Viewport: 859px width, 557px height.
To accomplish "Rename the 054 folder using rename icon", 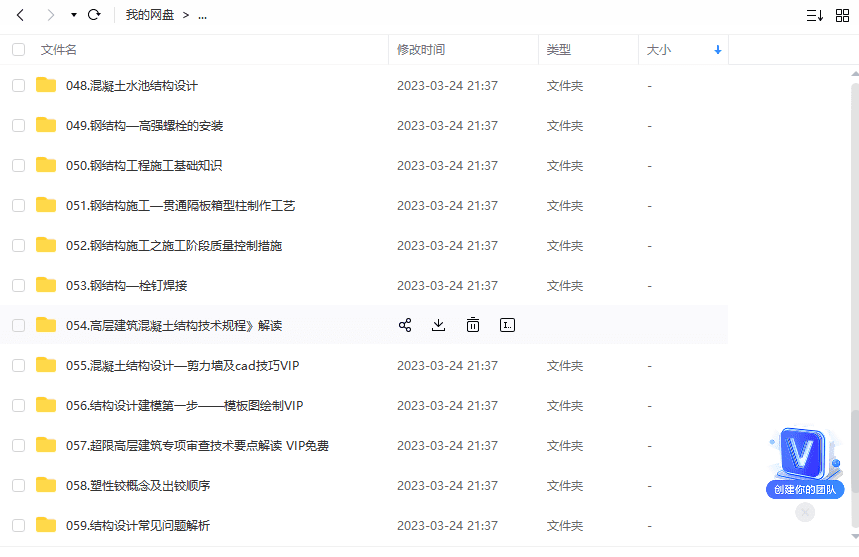I will [x=507, y=325].
